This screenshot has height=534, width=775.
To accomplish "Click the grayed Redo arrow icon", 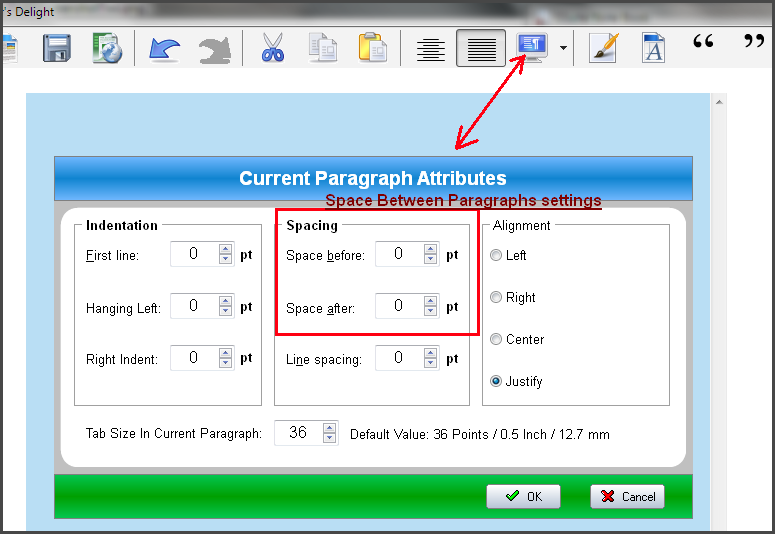I will tap(215, 50).
